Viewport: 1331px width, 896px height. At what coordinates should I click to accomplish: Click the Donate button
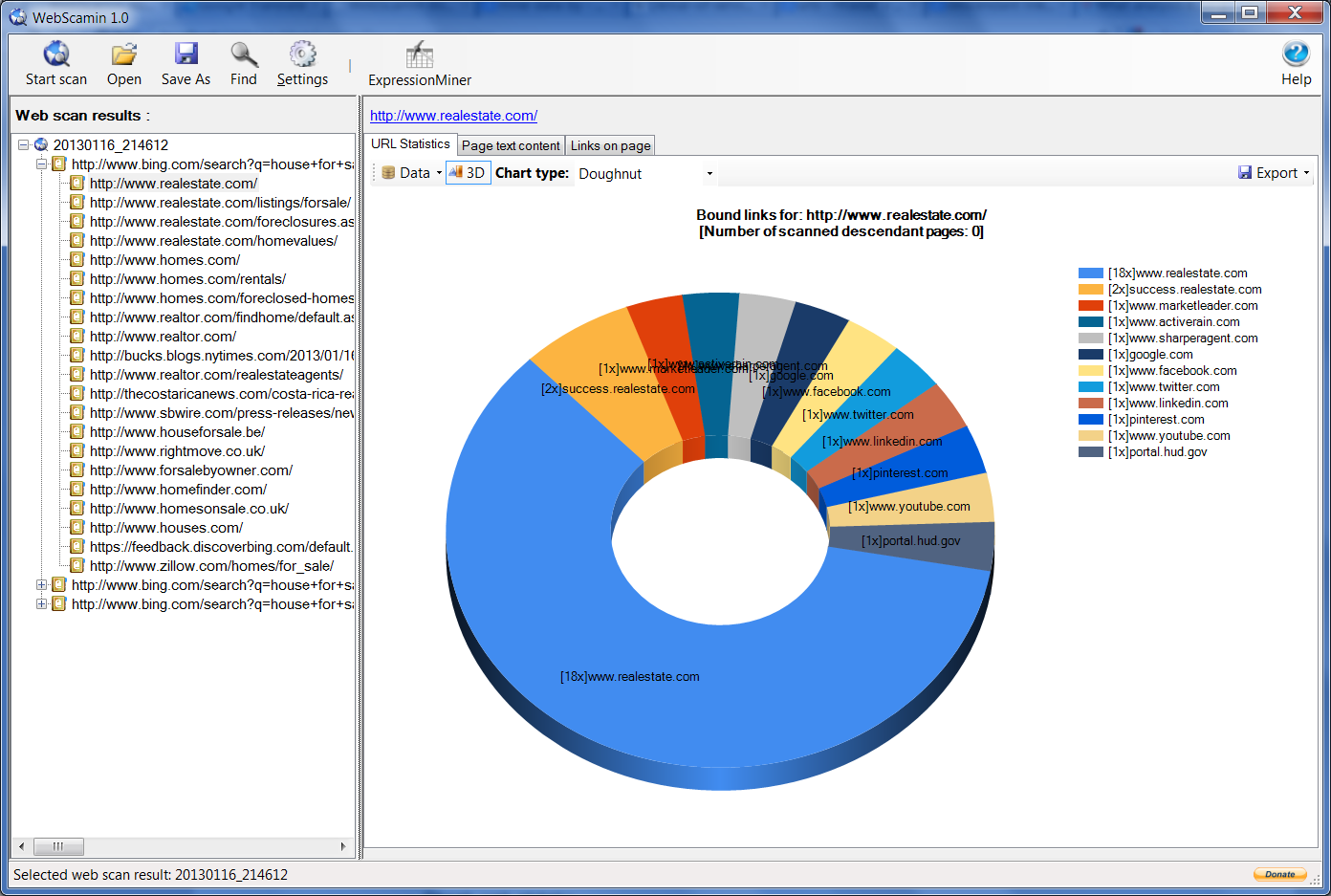tap(1279, 874)
